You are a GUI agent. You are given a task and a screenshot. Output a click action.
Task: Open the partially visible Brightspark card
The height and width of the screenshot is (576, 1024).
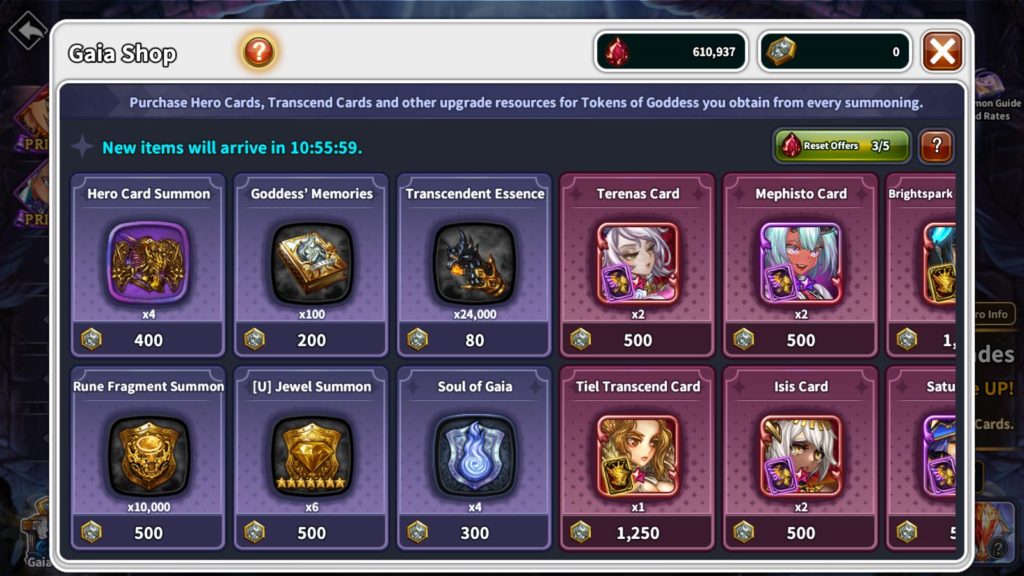(x=921, y=264)
